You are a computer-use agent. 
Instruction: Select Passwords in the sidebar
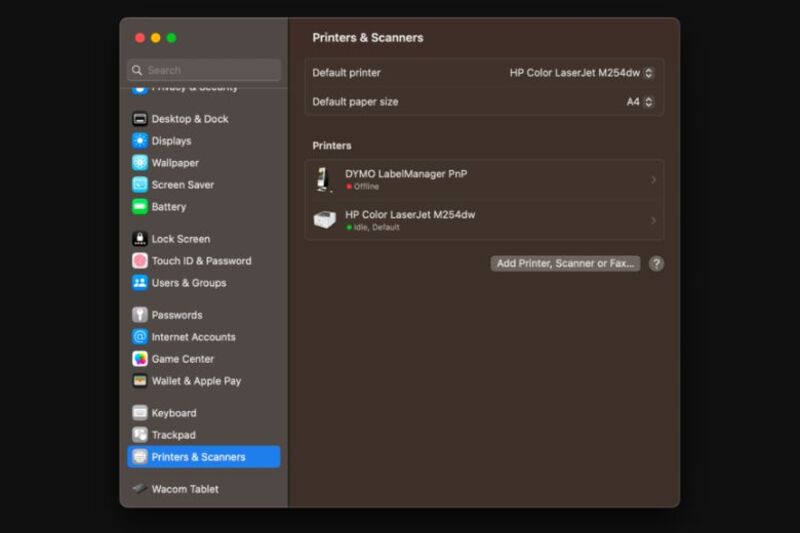(204, 315)
